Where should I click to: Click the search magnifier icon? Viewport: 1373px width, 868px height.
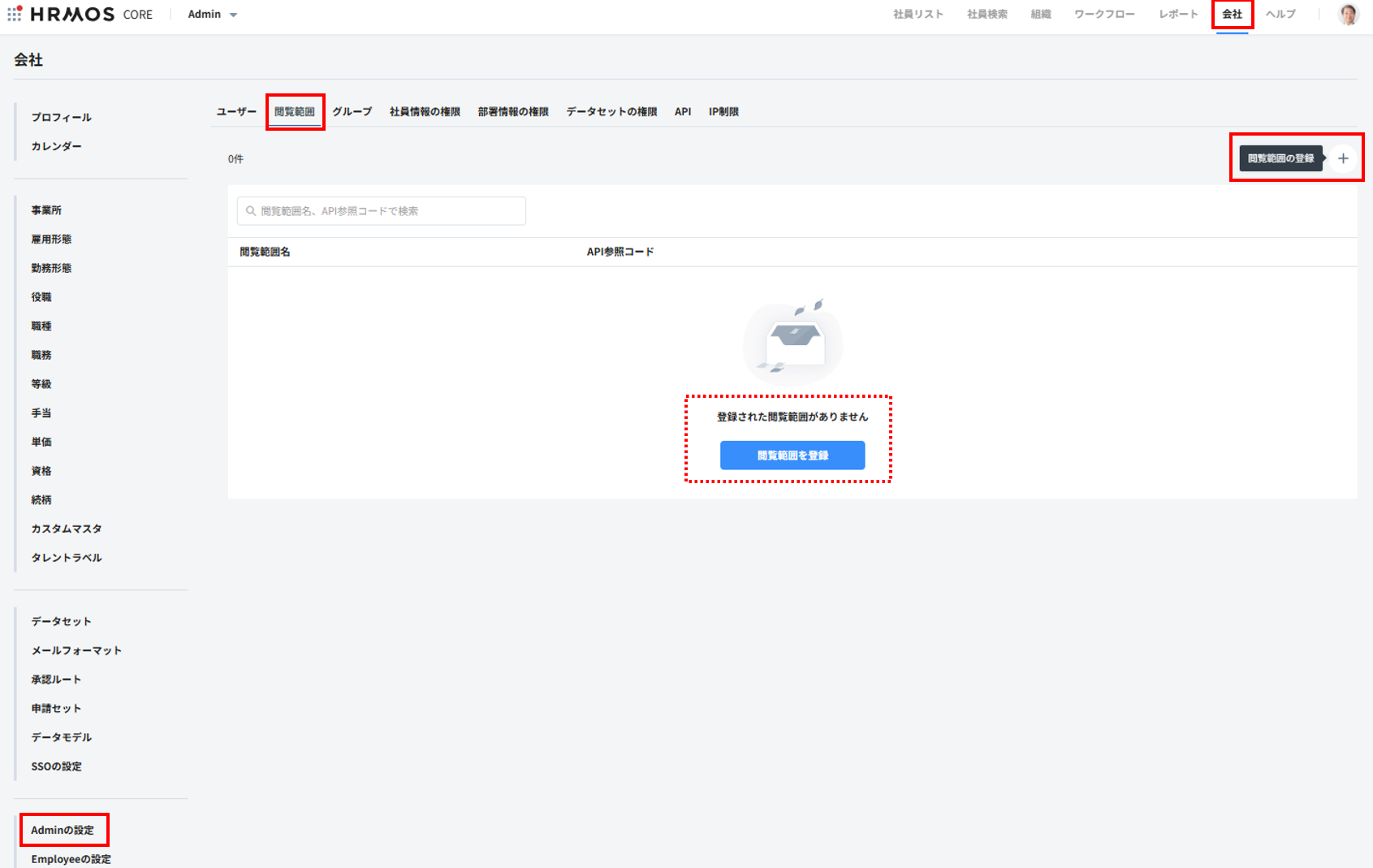click(x=251, y=211)
